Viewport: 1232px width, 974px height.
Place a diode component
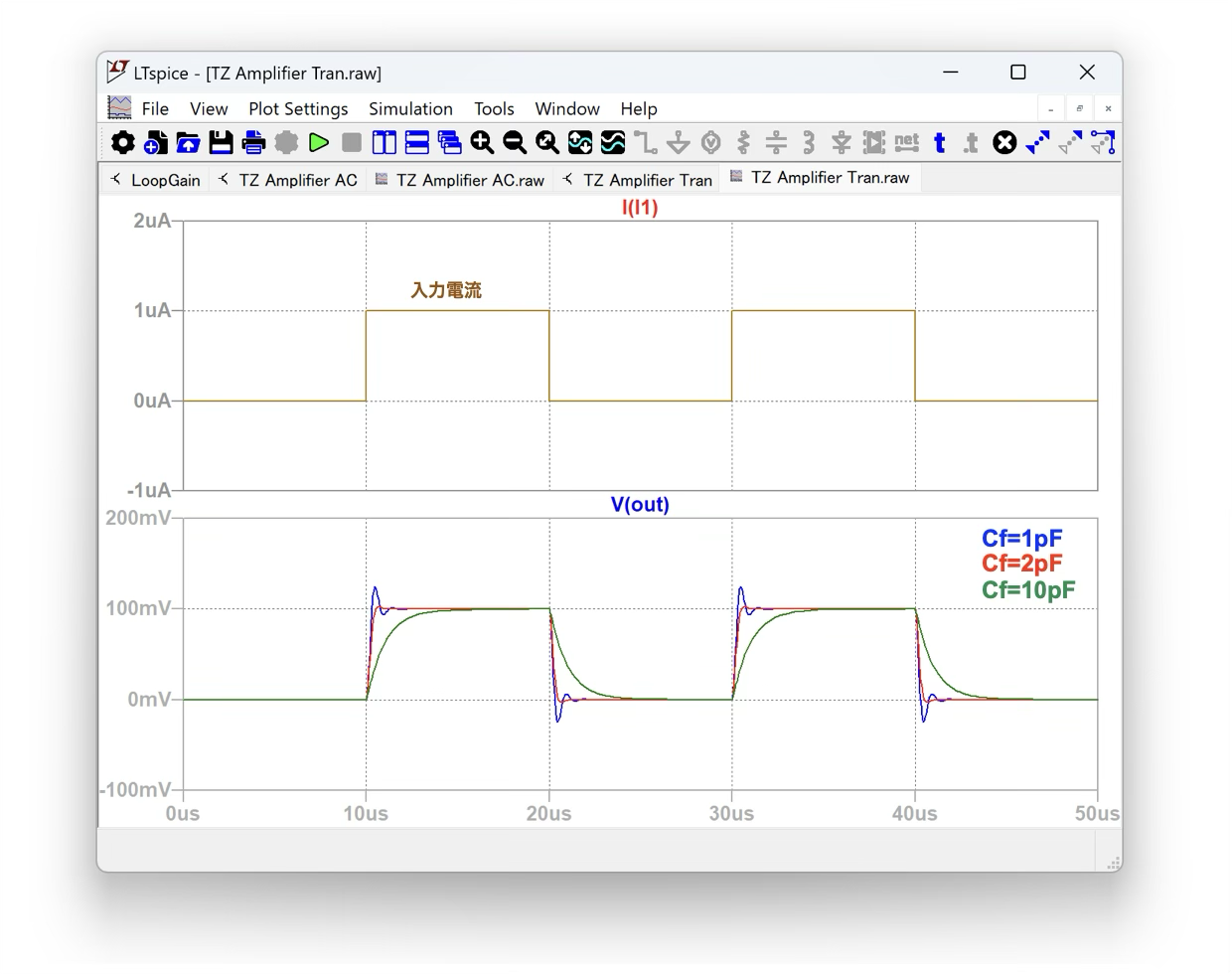(842, 143)
